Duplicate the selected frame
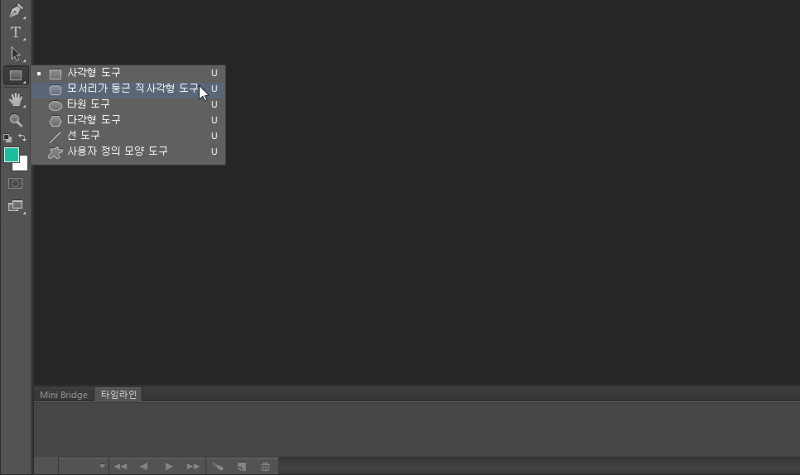This screenshot has height=475, width=800. click(242, 466)
